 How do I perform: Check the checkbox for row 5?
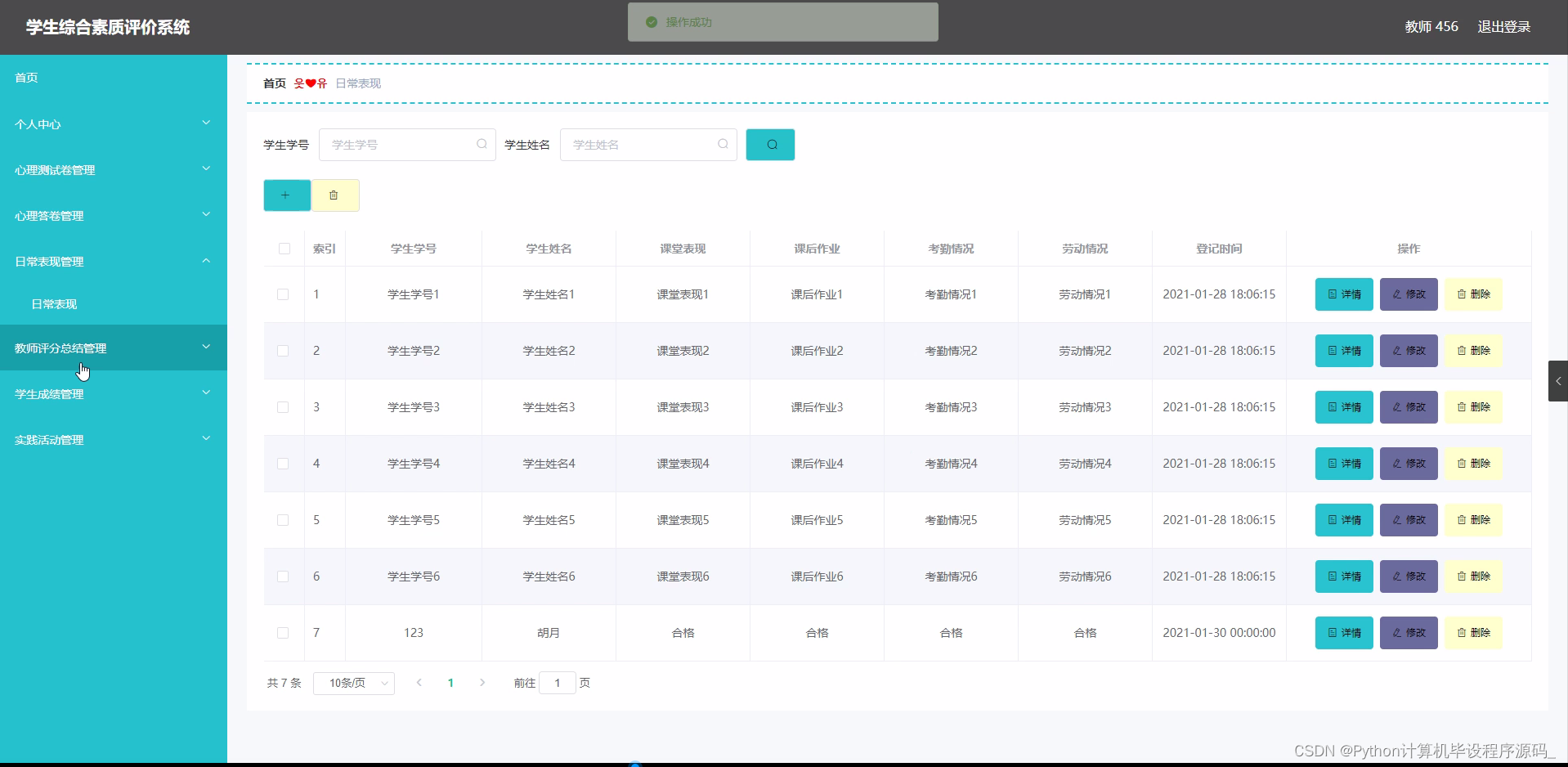[x=283, y=520]
